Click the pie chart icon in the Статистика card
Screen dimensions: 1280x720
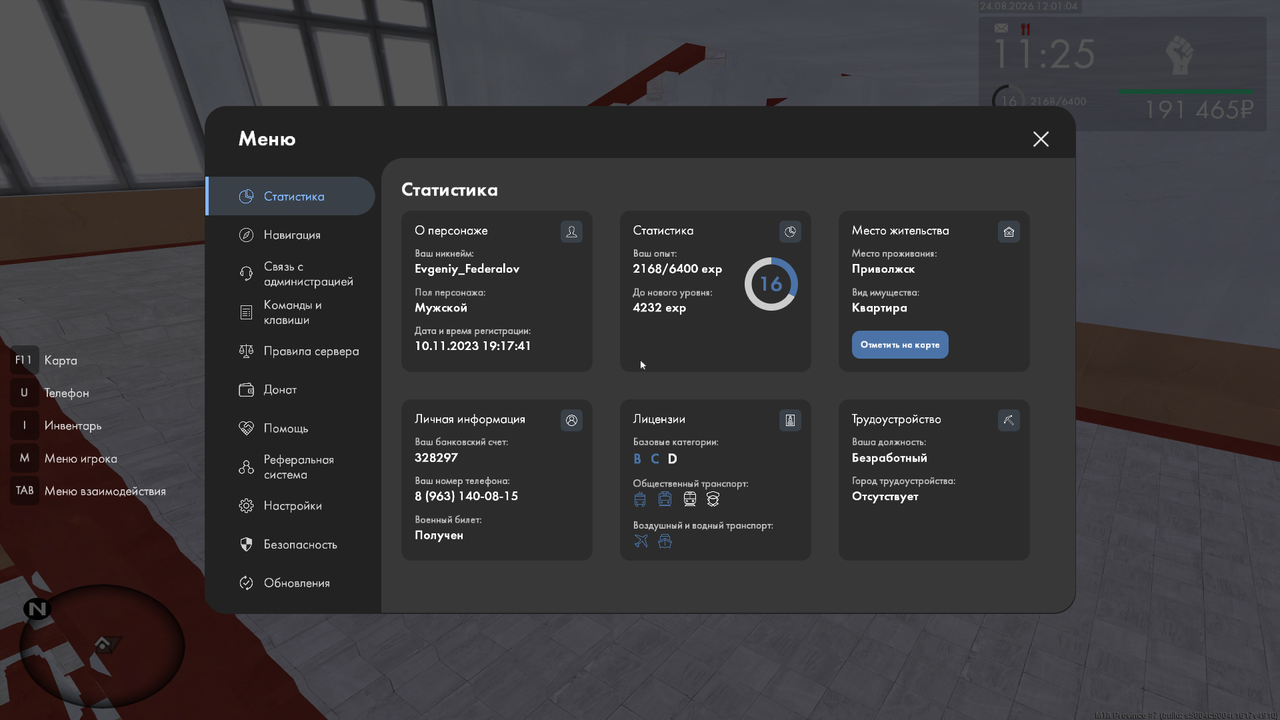click(790, 232)
